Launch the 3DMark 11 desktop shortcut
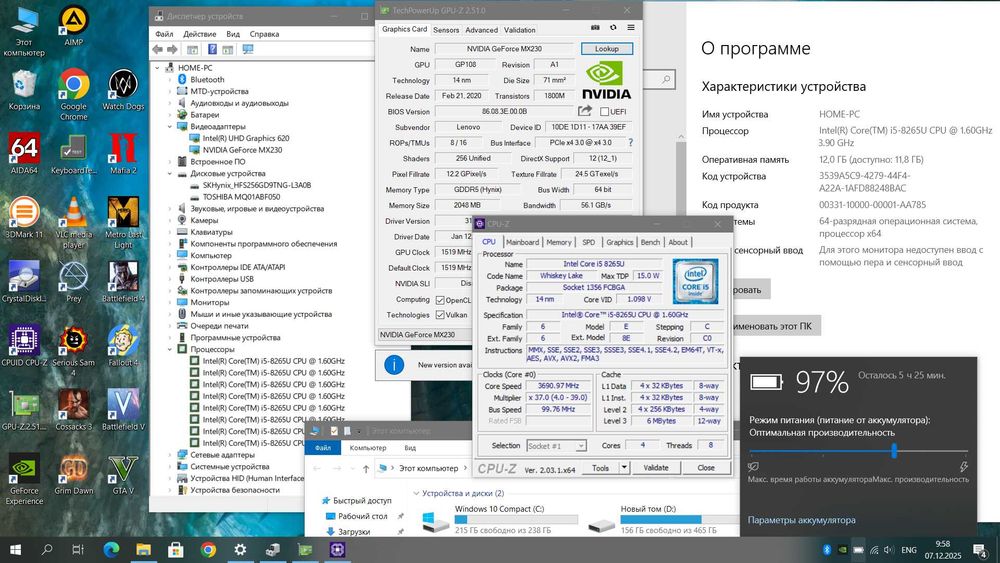 tap(24, 217)
